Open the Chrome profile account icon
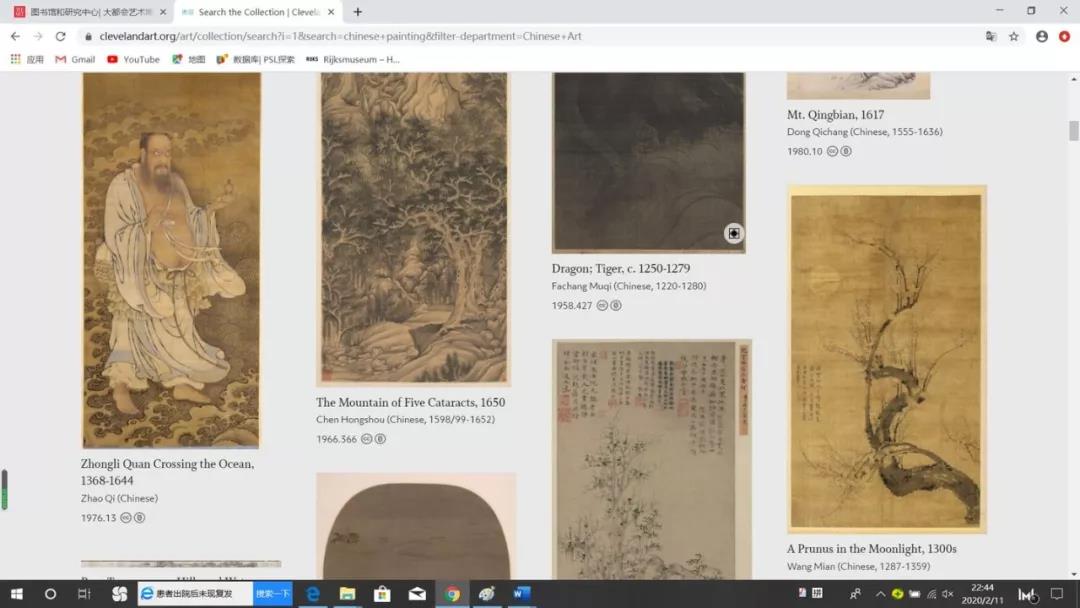Image resolution: width=1080 pixels, height=608 pixels. point(1042,36)
